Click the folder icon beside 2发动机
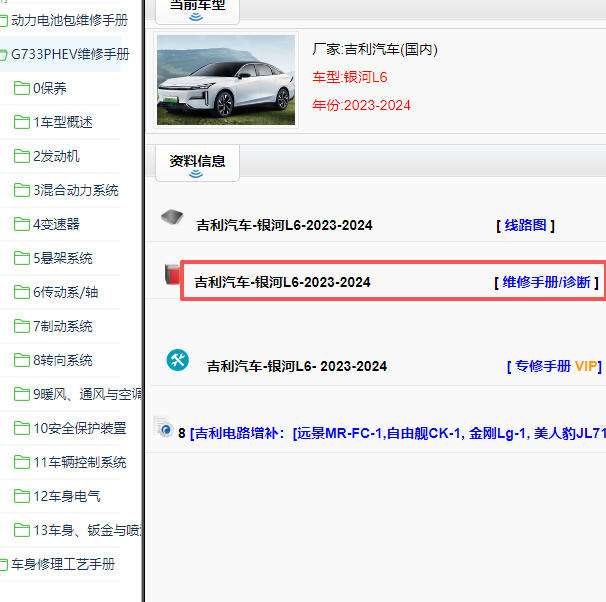Image resolution: width=606 pixels, height=602 pixels. pos(22,156)
